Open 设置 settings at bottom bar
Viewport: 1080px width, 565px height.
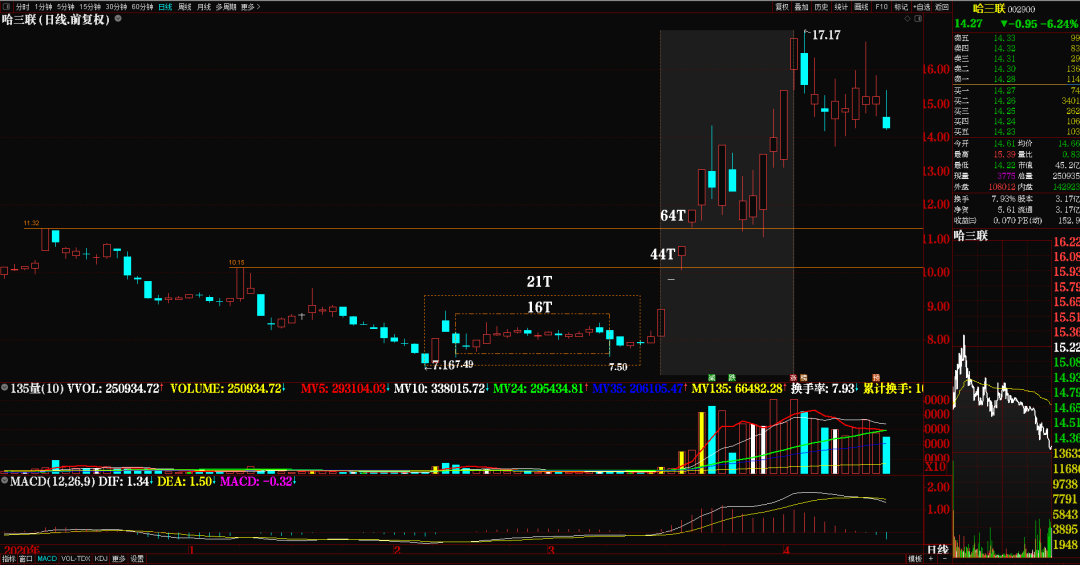(137, 559)
